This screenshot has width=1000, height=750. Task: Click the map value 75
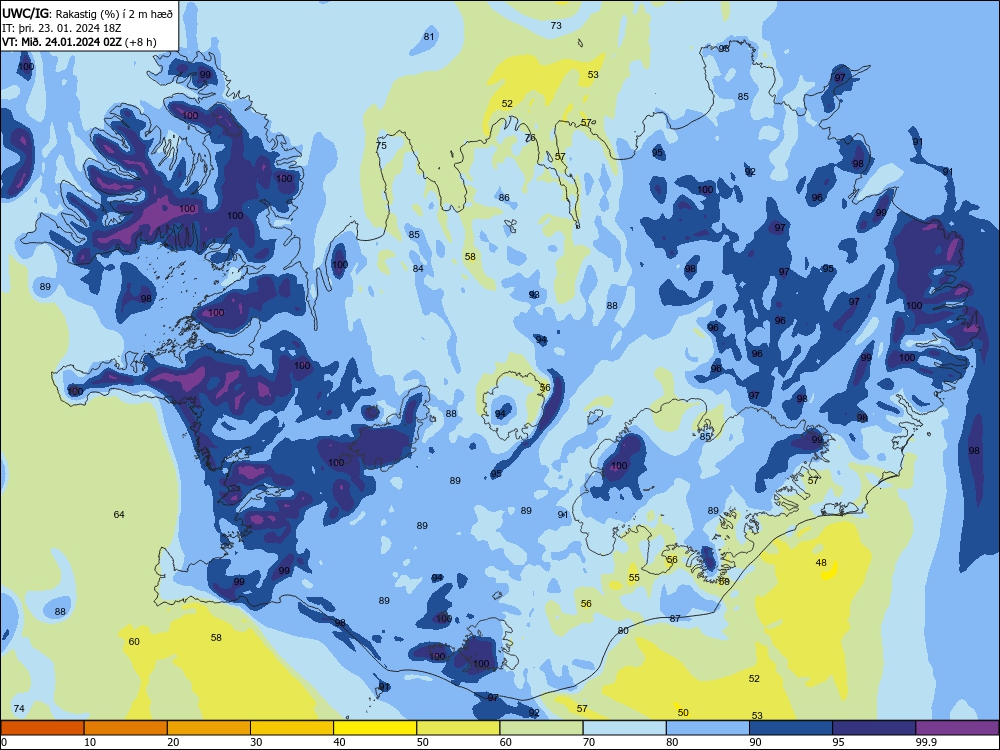(x=381, y=145)
